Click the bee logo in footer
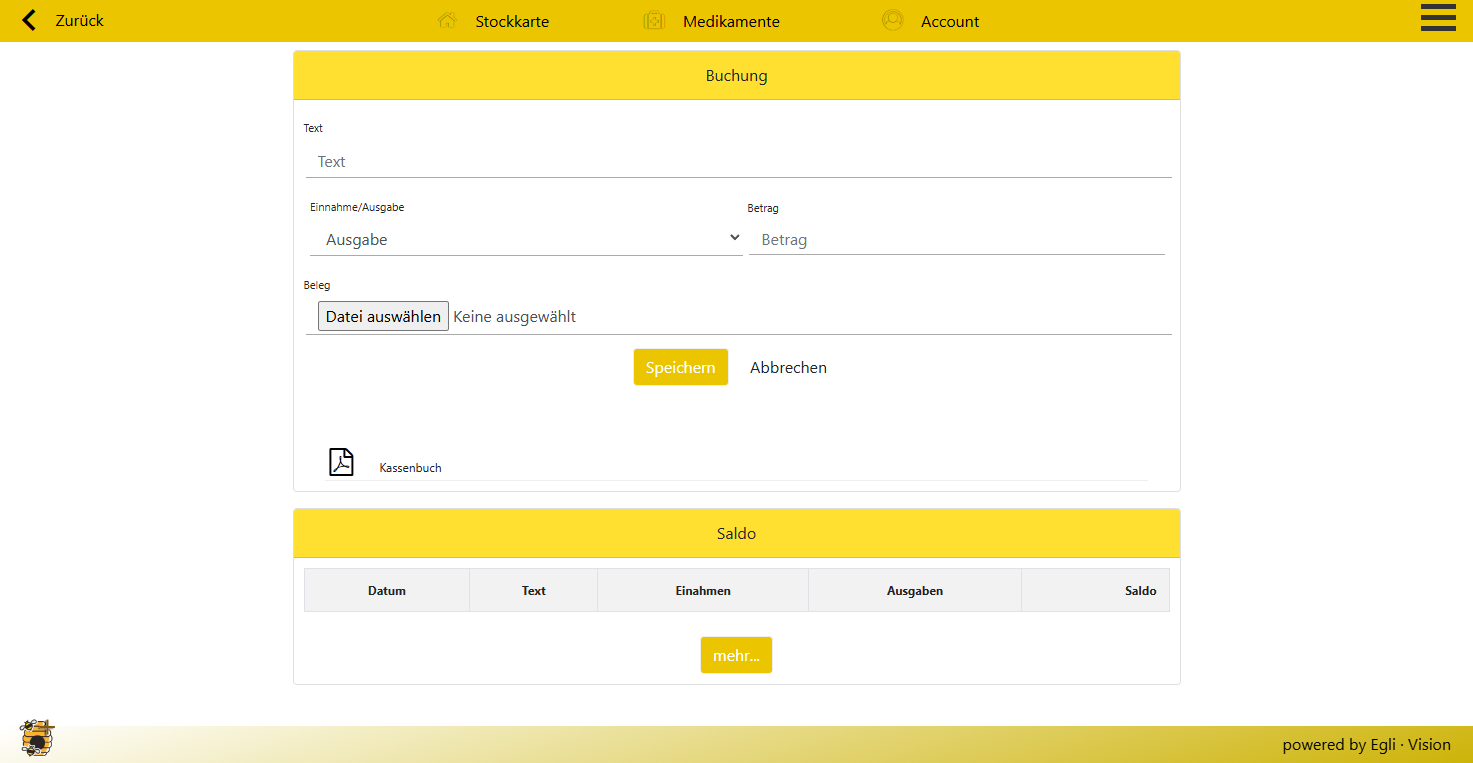 [x=37, y=738]
